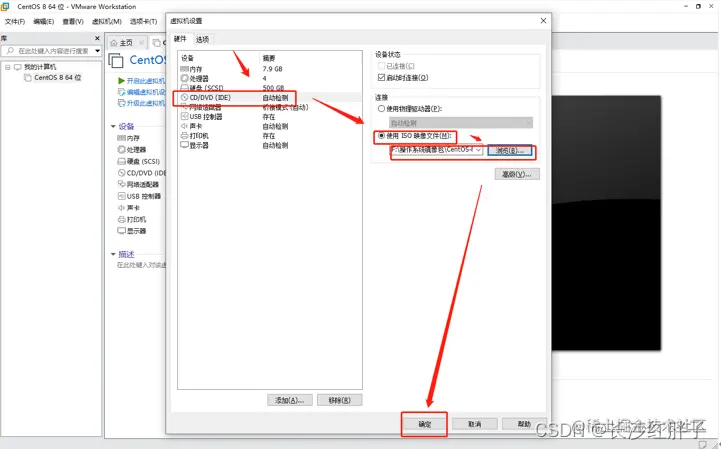
Task: Select the 打印机 printer icon in the settings device list
Action: click(x=184, y=136)
